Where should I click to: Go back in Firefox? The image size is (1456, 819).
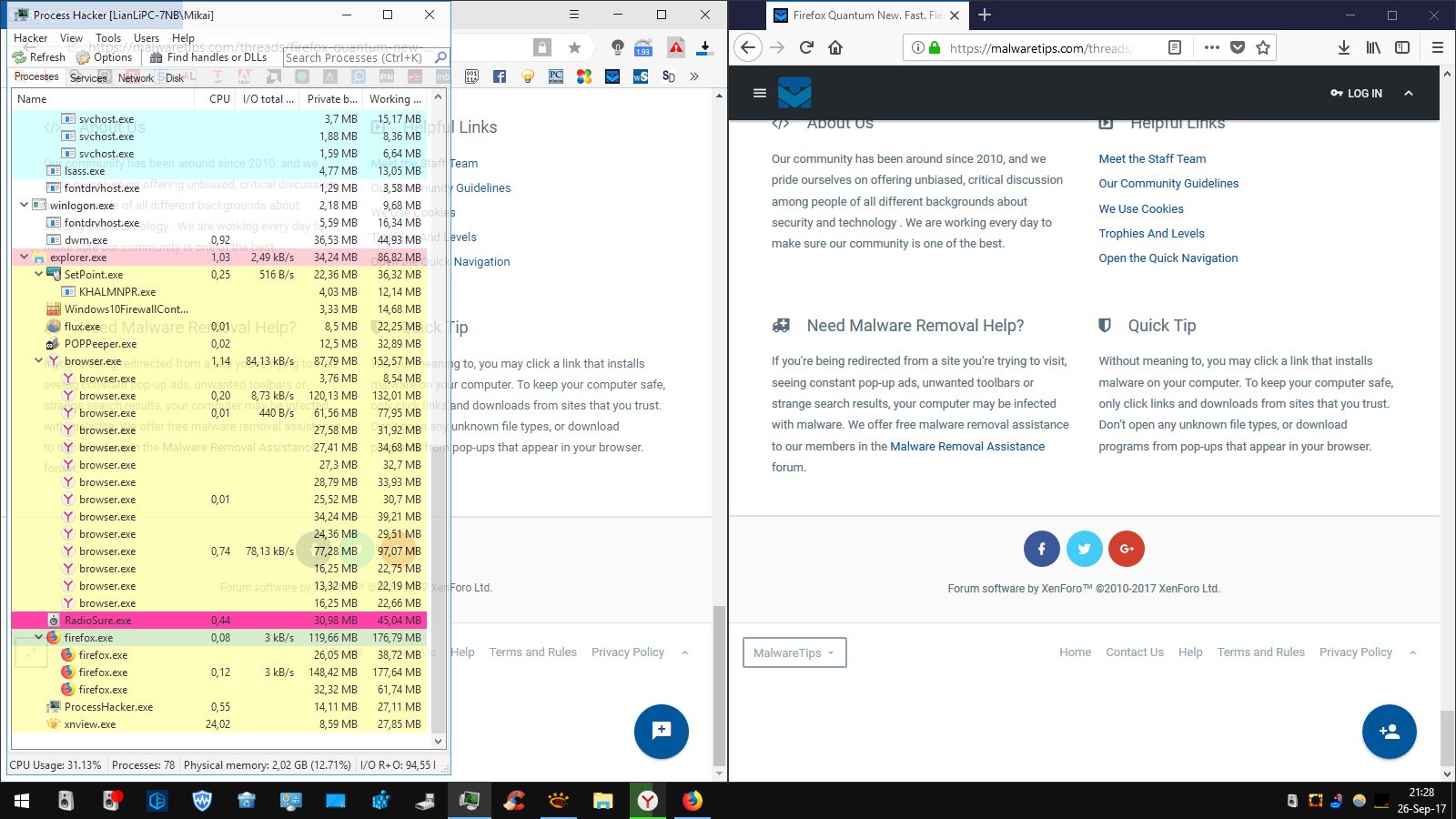[748, 47]
